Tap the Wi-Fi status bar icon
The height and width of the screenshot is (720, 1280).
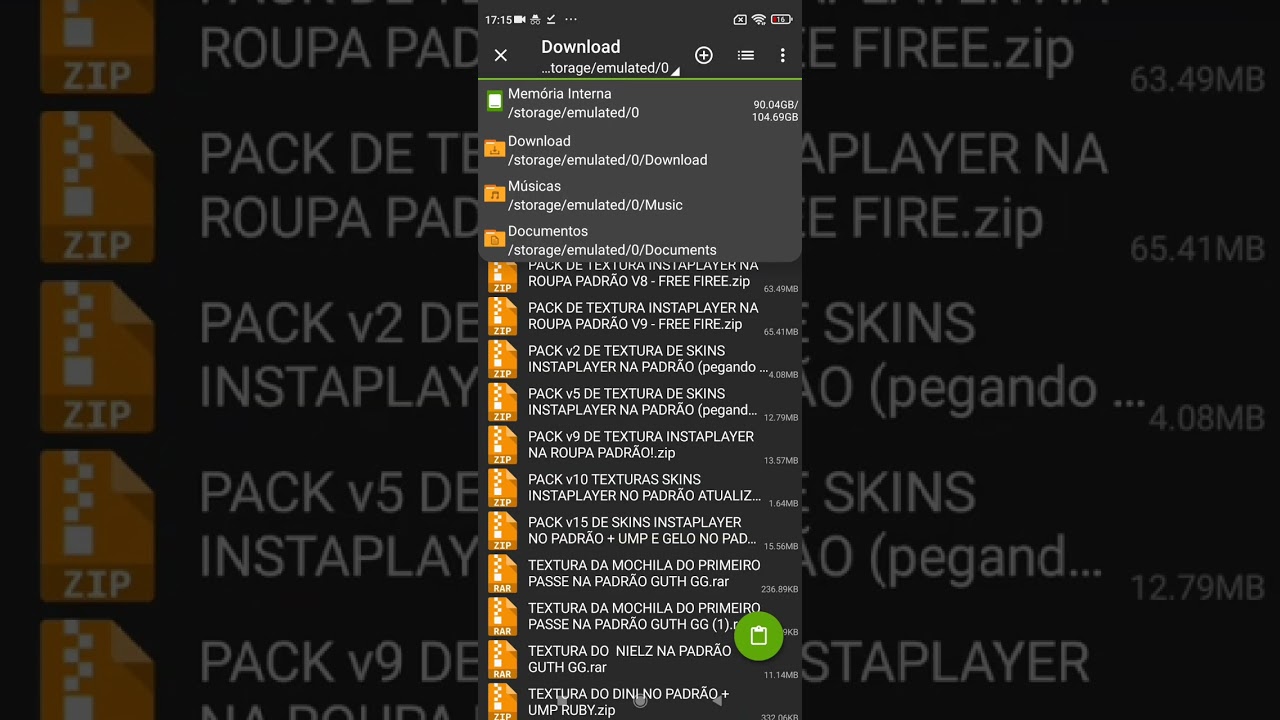(x=759, y=19)
